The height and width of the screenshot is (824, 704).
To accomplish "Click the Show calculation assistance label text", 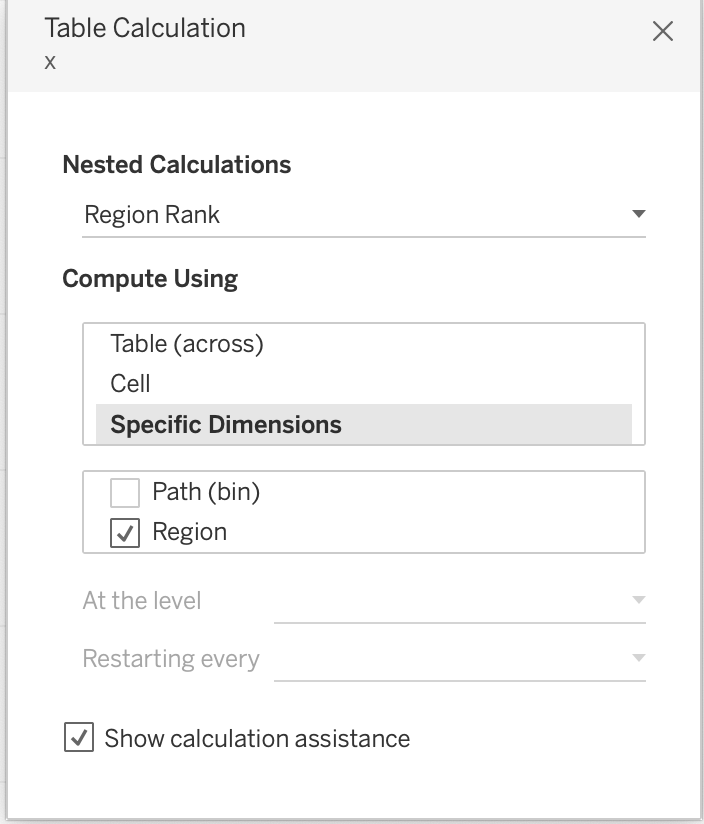I will pyautogui.click(x=257, y=739).
